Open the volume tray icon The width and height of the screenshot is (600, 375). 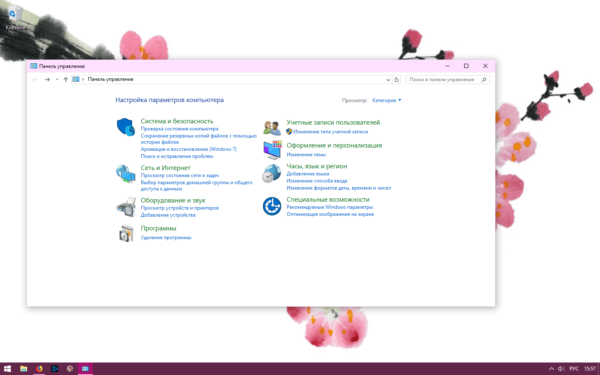click(x=561, y=368)
